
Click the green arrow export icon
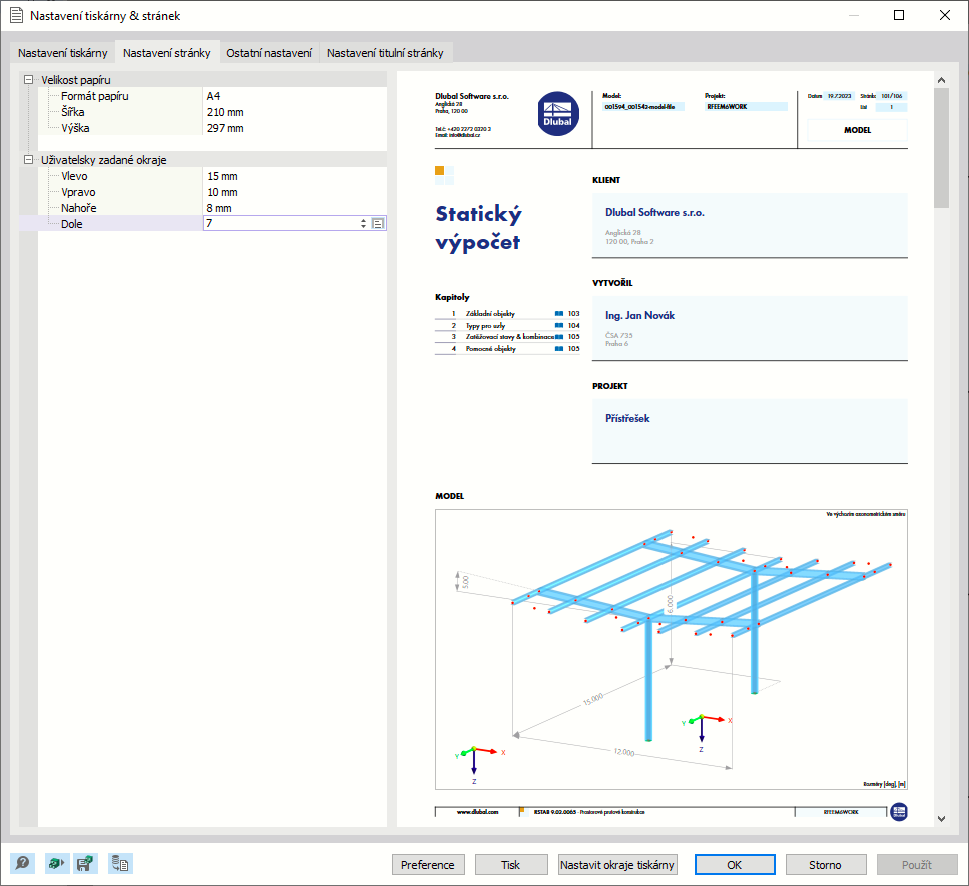click(x=56, y=863)
